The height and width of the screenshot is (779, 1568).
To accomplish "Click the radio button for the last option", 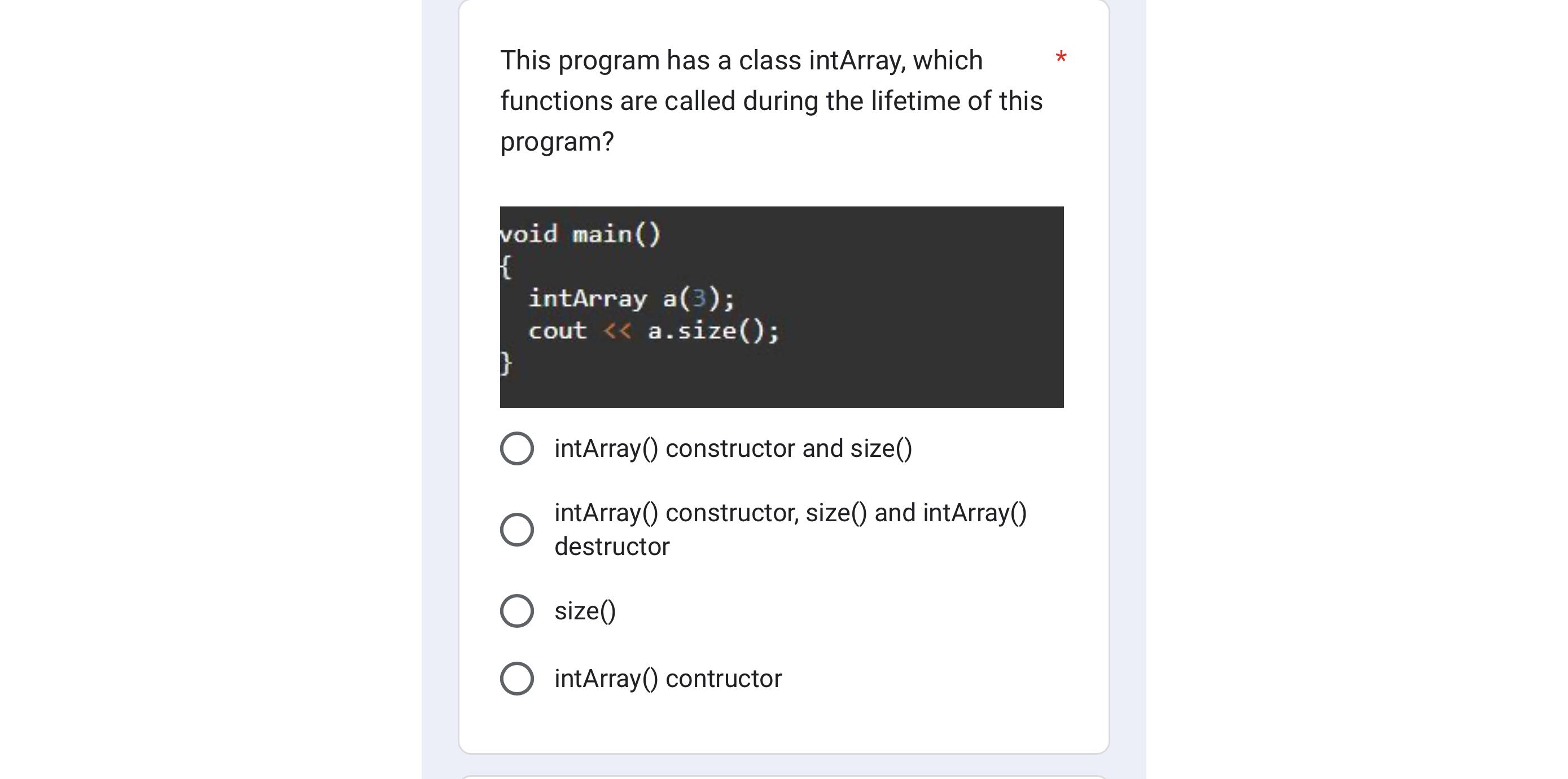I will [517, 678].
